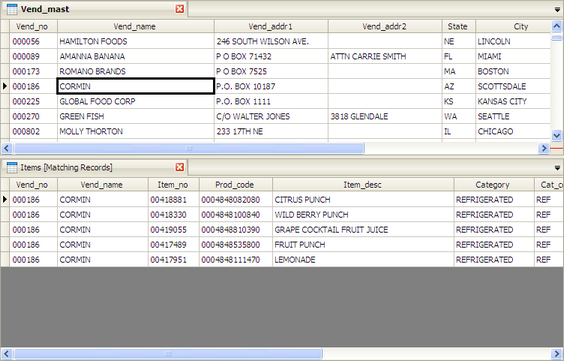Select the GRAPE COCKTAIL FRUIT JUICE cell
Screen dimensions: 564x361
(363, 230)
